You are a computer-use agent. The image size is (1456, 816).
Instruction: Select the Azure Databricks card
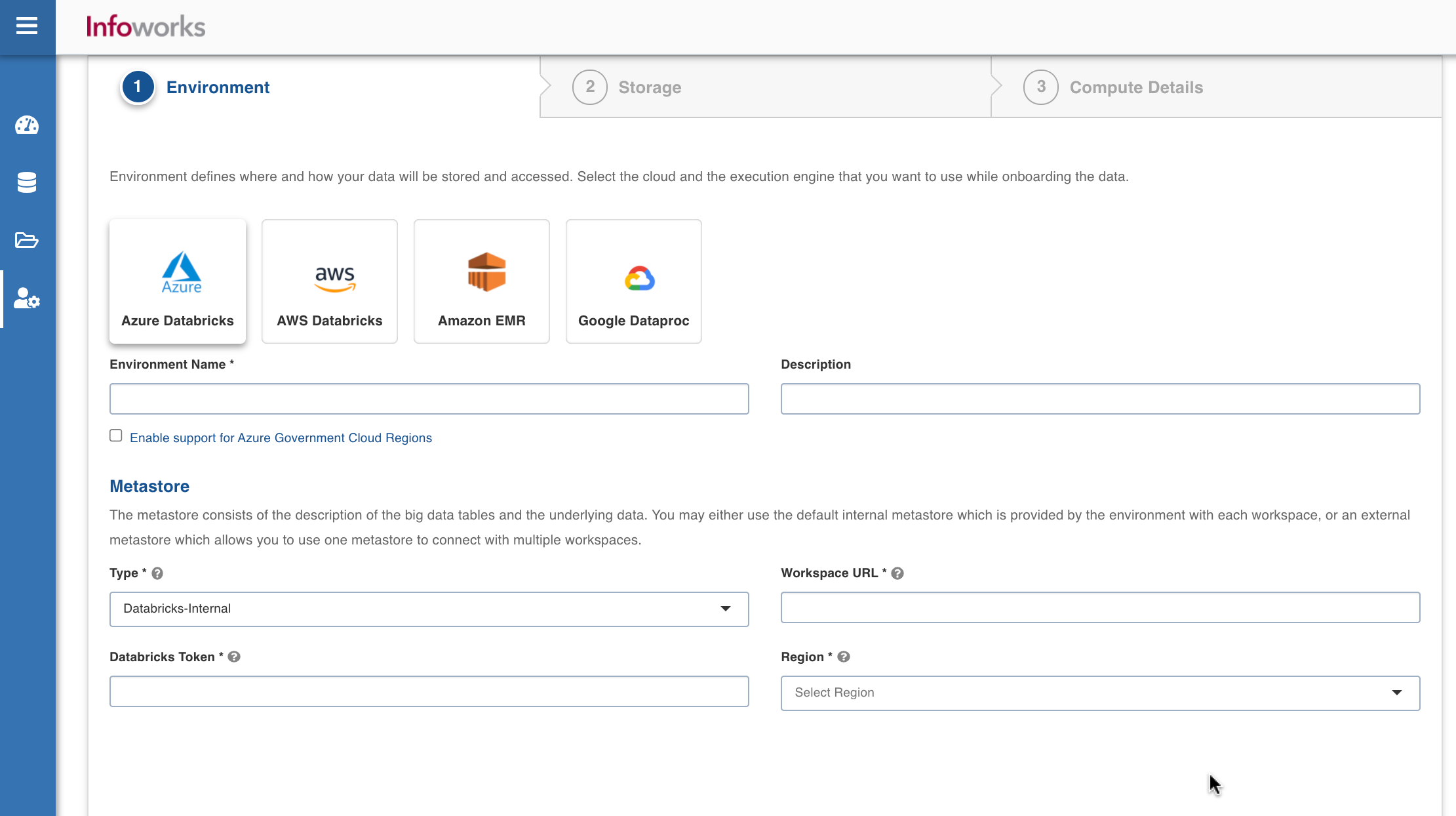pyautogui.click(x=178, y=281)
